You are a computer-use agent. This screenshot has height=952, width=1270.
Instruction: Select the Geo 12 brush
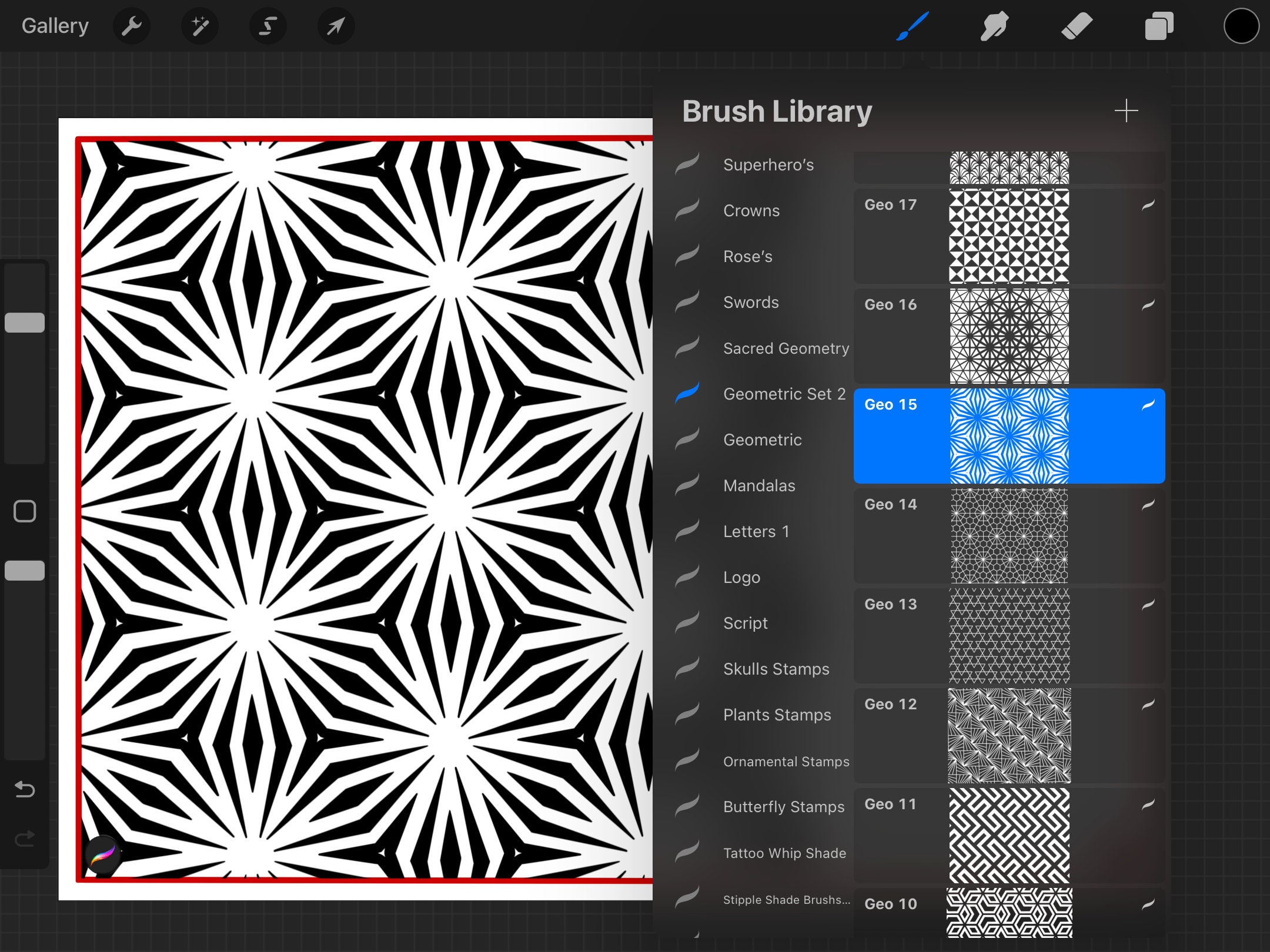tap(1009, 736)
